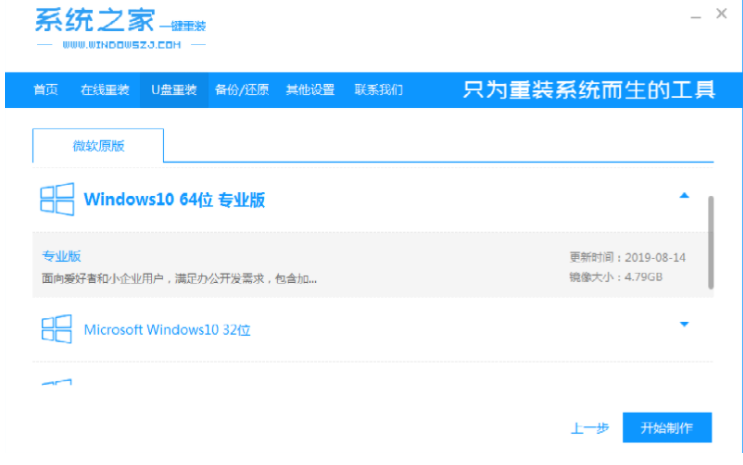Collapse the Windows10 64位 专业版 section
Image resolution: width=743 pixels, height=465 pixels.
pyautogui.click(x=684, y=195)
